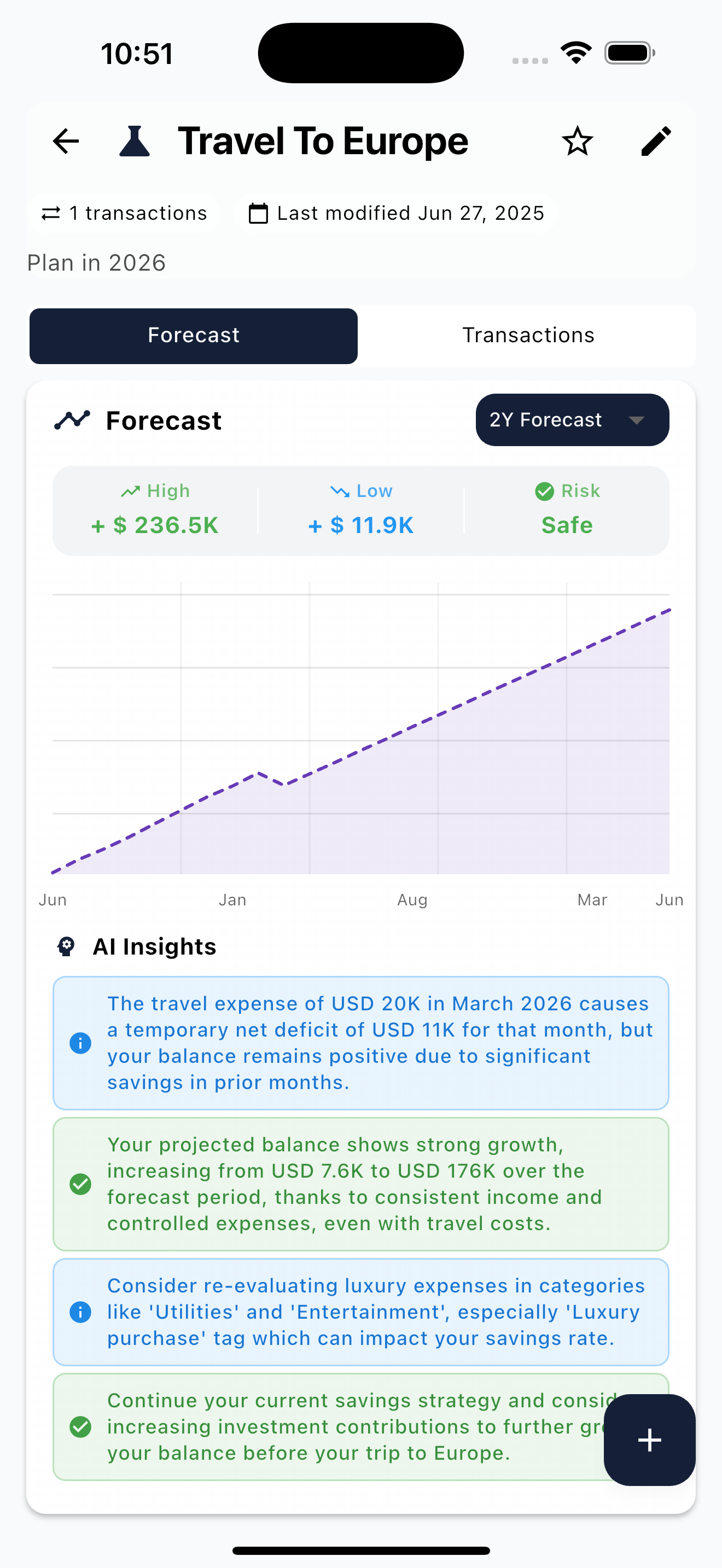The height and width of the screenshot is (1568, 722).
Task: Click the green Risk checkmark icon
Action: (x=544, y=491)
